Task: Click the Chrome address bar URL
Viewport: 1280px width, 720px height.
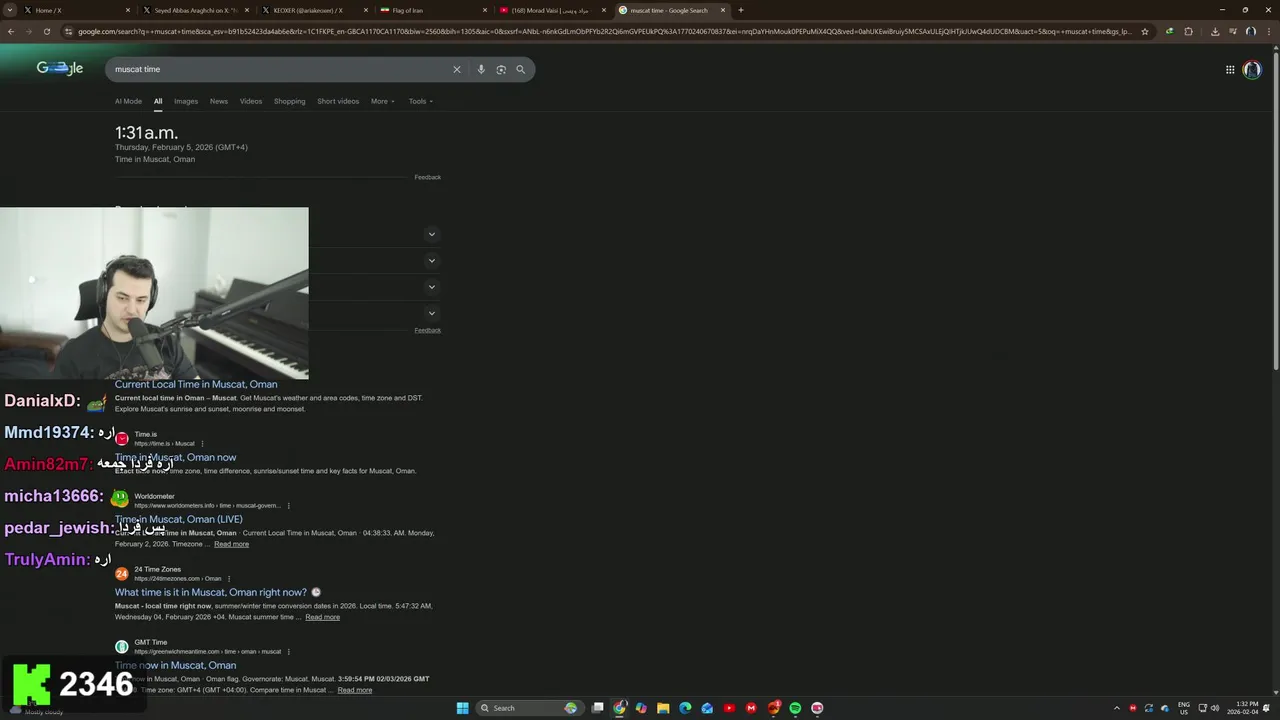Action: point(604,31)
